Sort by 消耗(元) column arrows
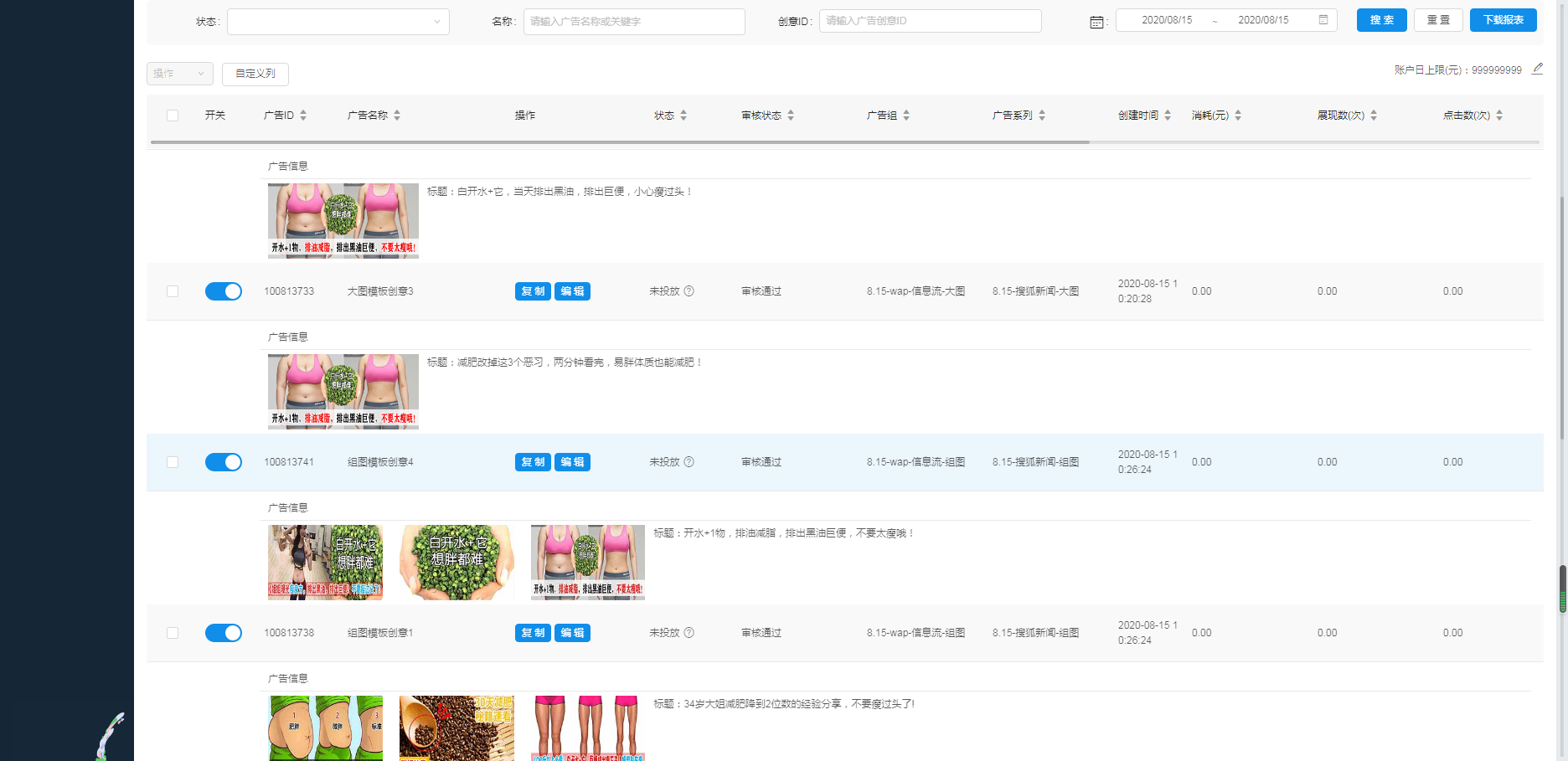The height and width of the screenshot is (761, 1568). (1238, 116)
